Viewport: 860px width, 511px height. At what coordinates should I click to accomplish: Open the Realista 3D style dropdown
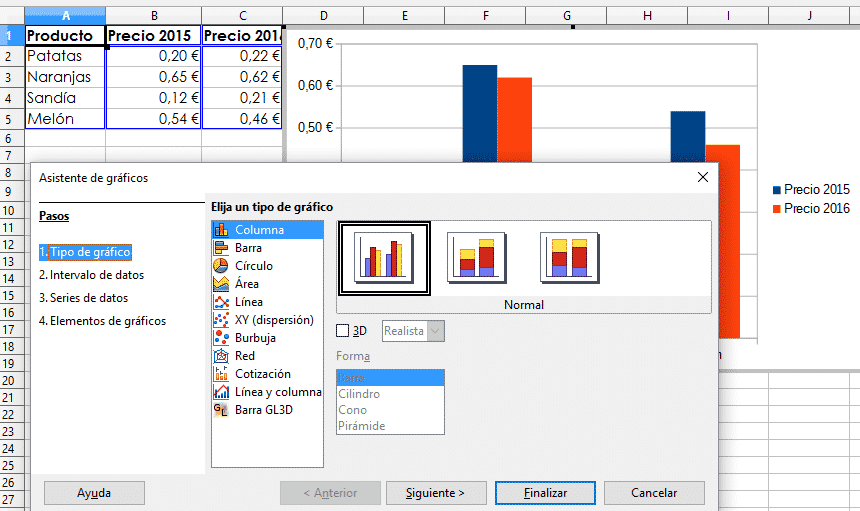coord(413,331)
